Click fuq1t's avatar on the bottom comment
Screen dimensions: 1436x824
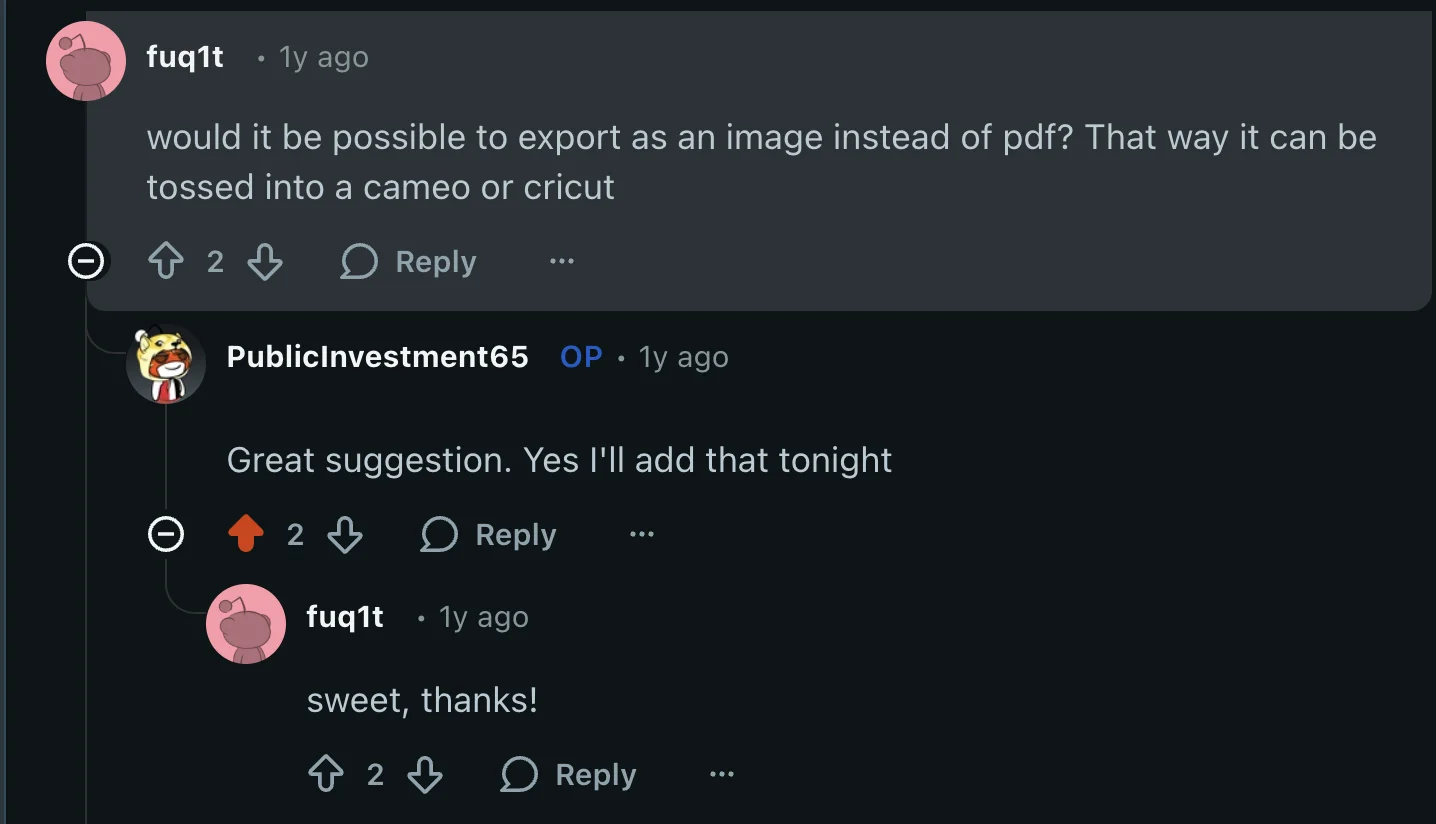[x=246, y=623]
